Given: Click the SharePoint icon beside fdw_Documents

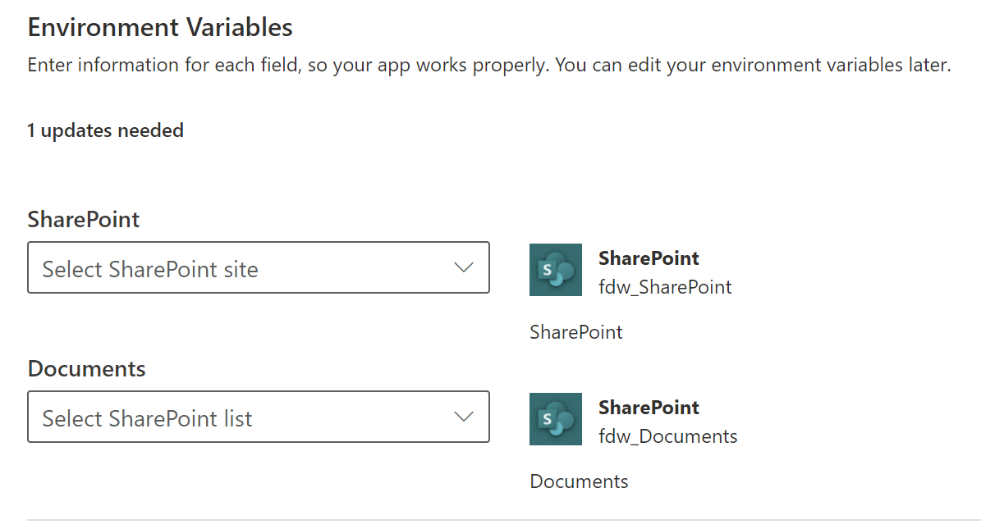Looking at the screenshot, I should (x=555, y=419).
